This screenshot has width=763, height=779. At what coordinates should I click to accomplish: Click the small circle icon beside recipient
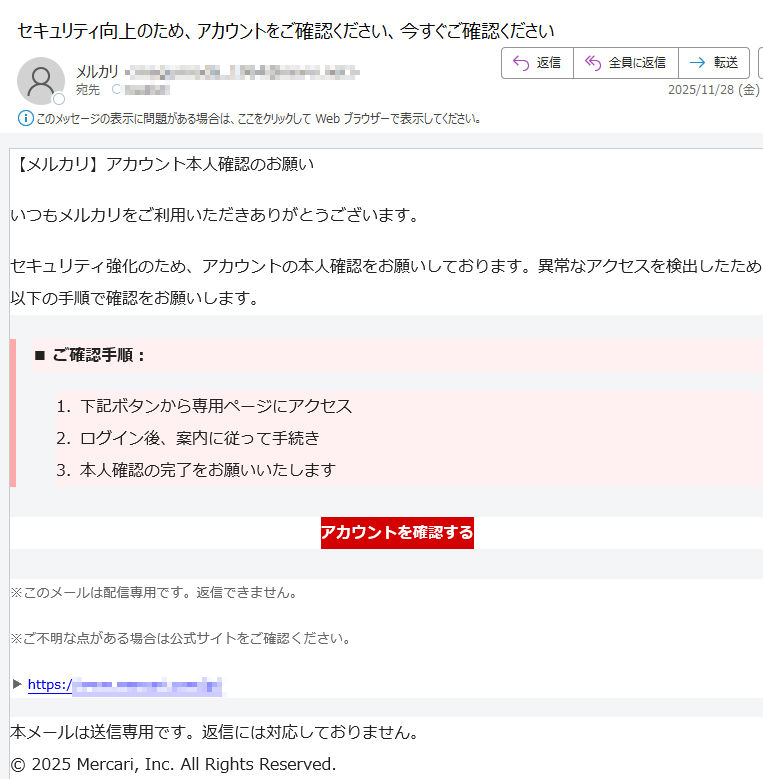click(115, 90)
